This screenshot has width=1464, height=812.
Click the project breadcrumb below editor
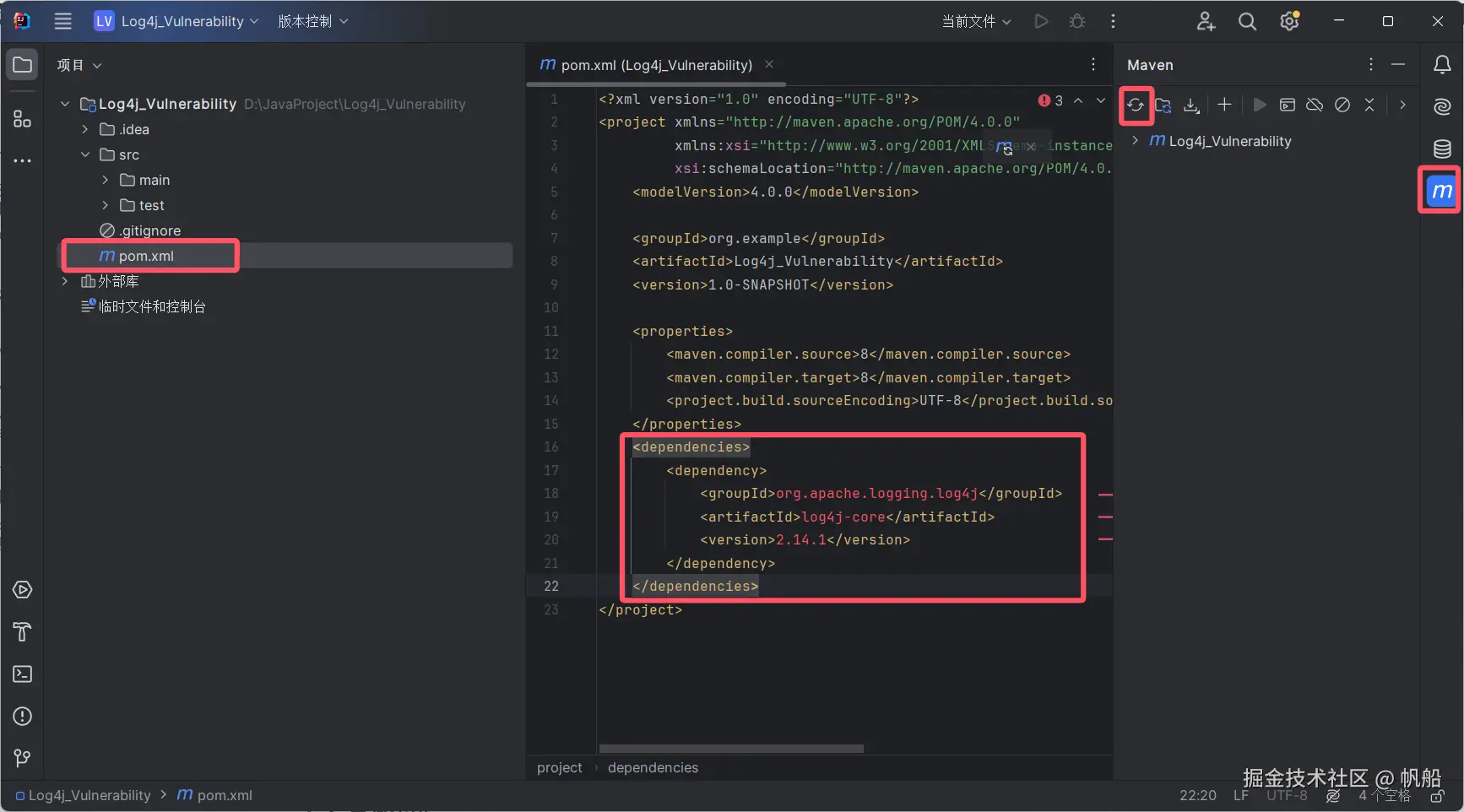(x=560, y=767)
